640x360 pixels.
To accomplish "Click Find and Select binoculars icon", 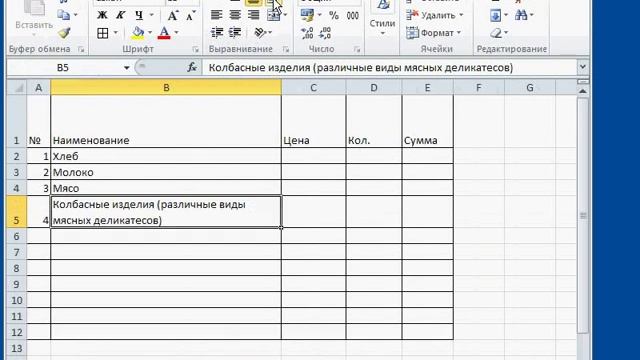I will click(521, 16).
